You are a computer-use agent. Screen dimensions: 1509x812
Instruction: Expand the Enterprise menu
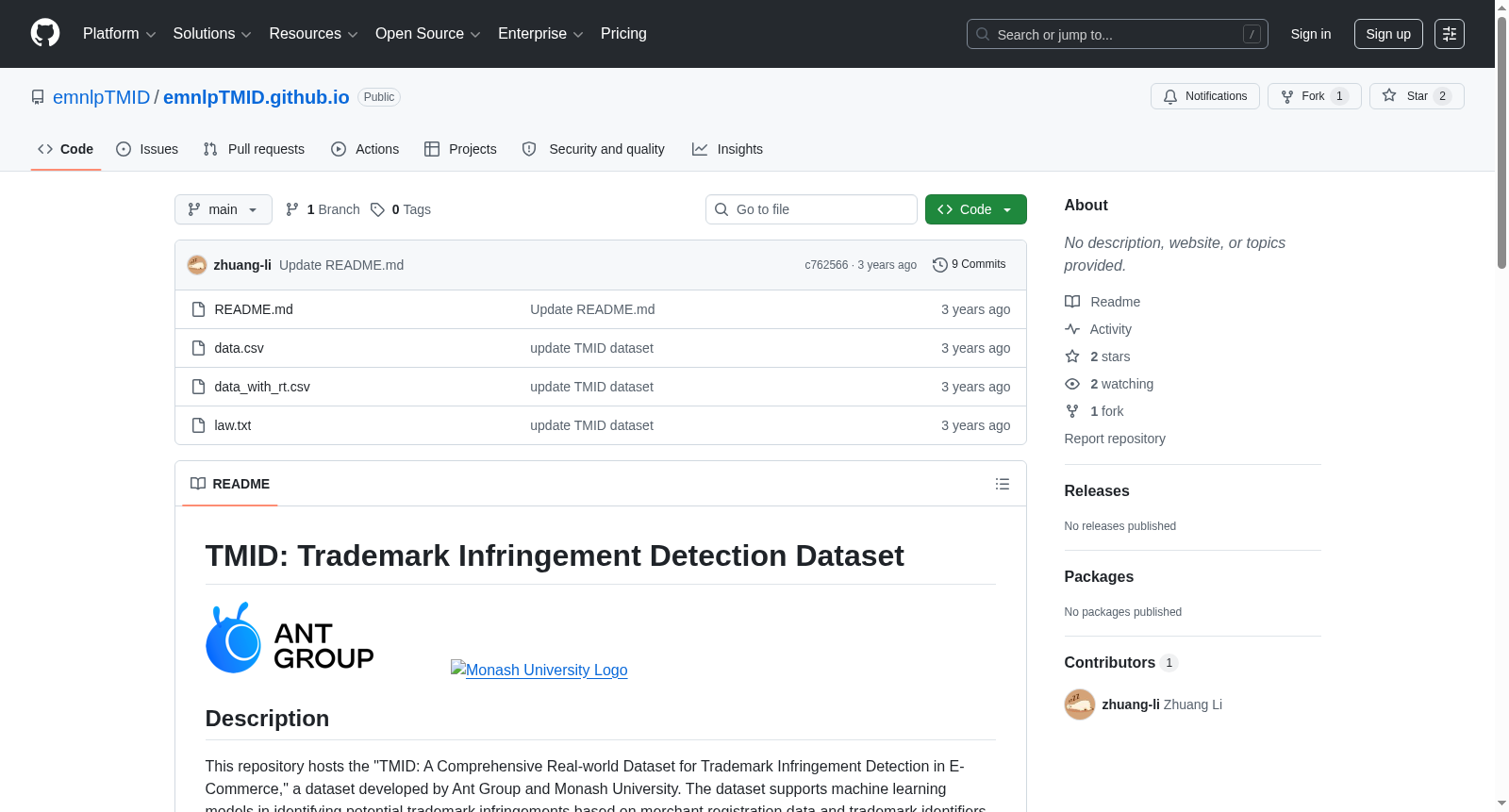coord(540,34)
